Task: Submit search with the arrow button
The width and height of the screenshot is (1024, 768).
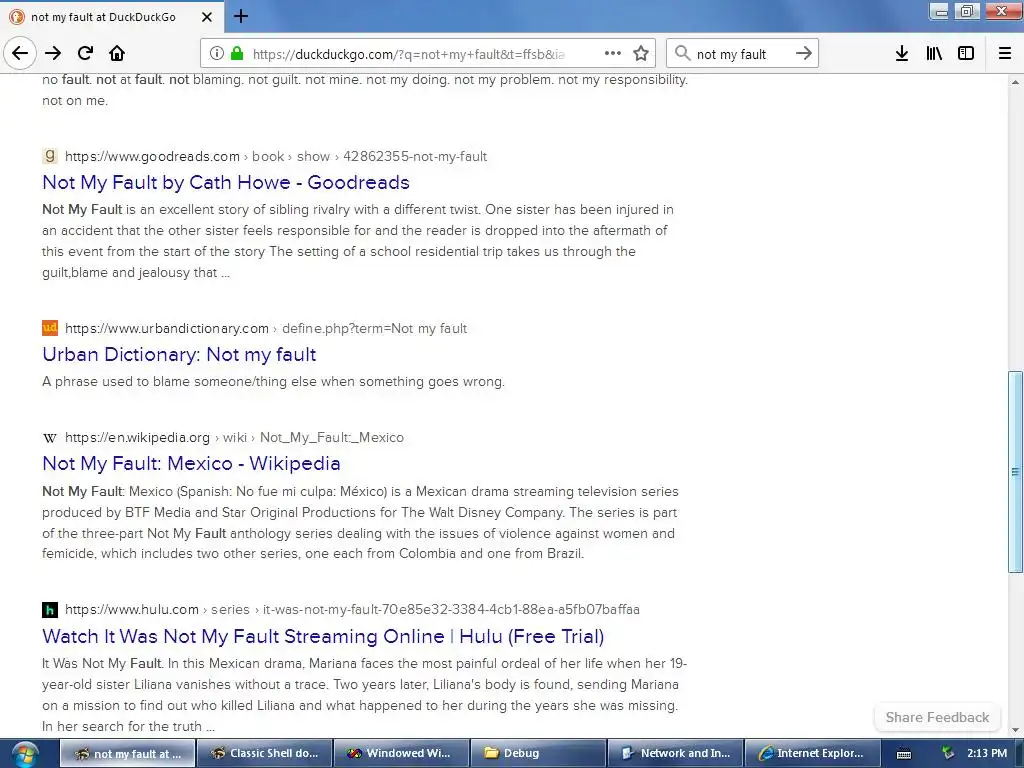Action: tap(804, 54)
